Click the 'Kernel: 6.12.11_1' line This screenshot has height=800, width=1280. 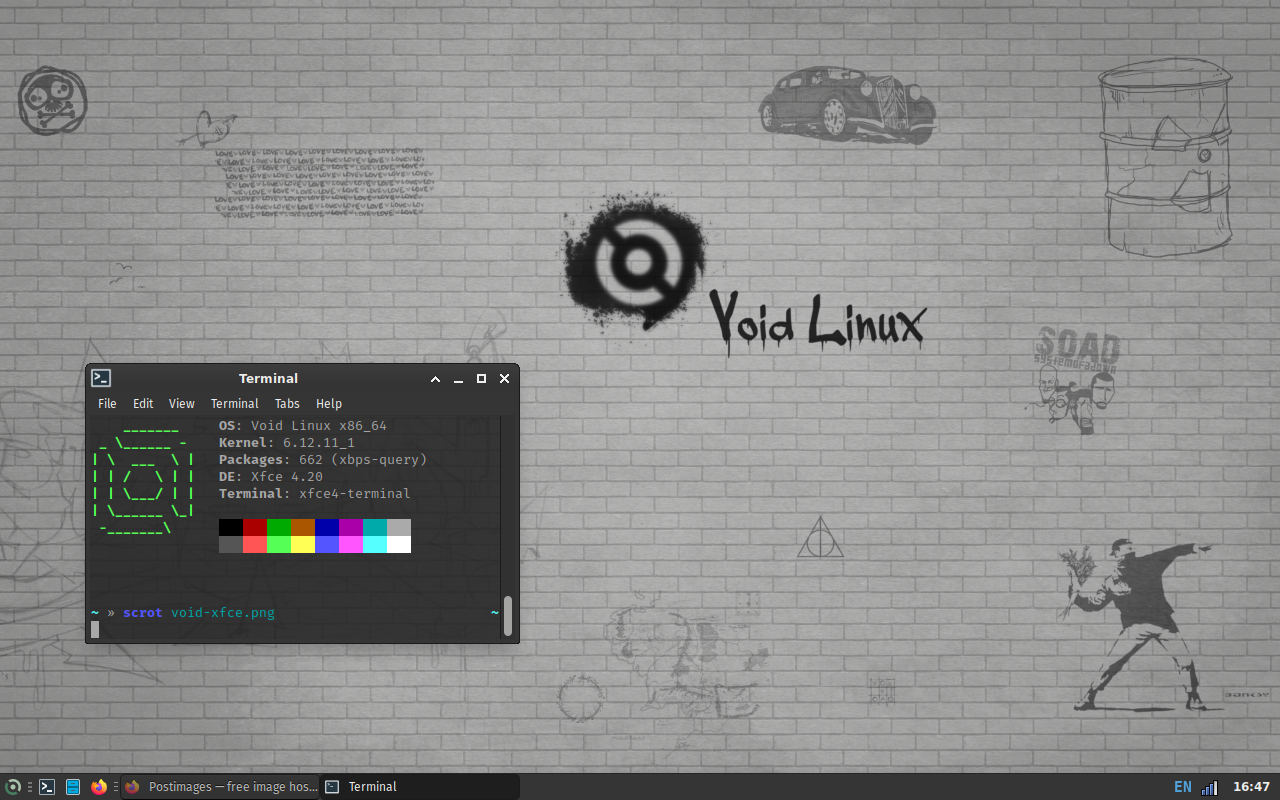(287, 443)
